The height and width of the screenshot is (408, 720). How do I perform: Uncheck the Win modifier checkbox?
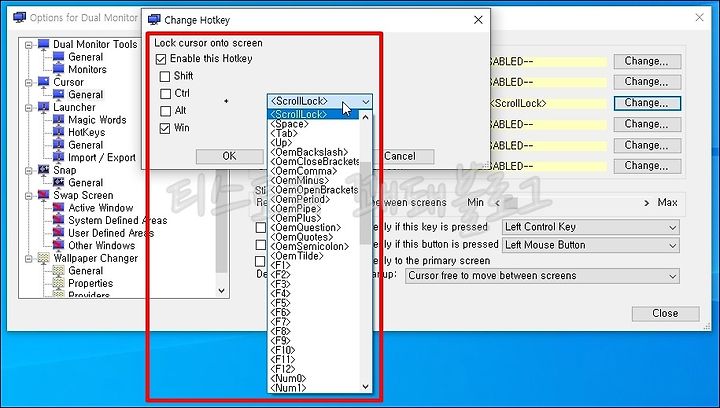pos(165,129)
